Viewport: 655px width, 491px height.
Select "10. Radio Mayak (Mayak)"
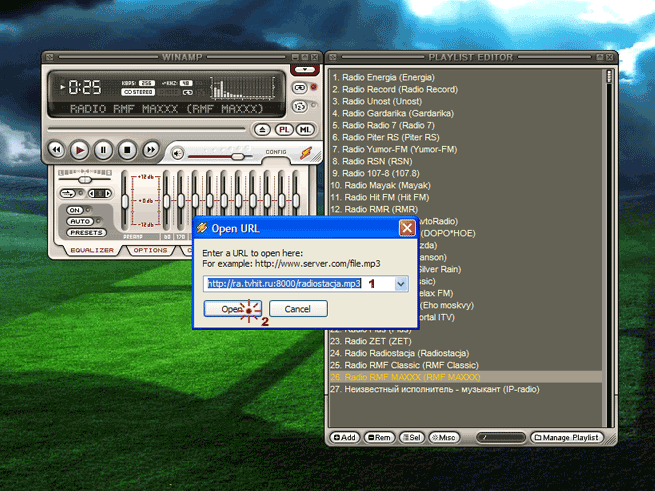tap(466, 185)
